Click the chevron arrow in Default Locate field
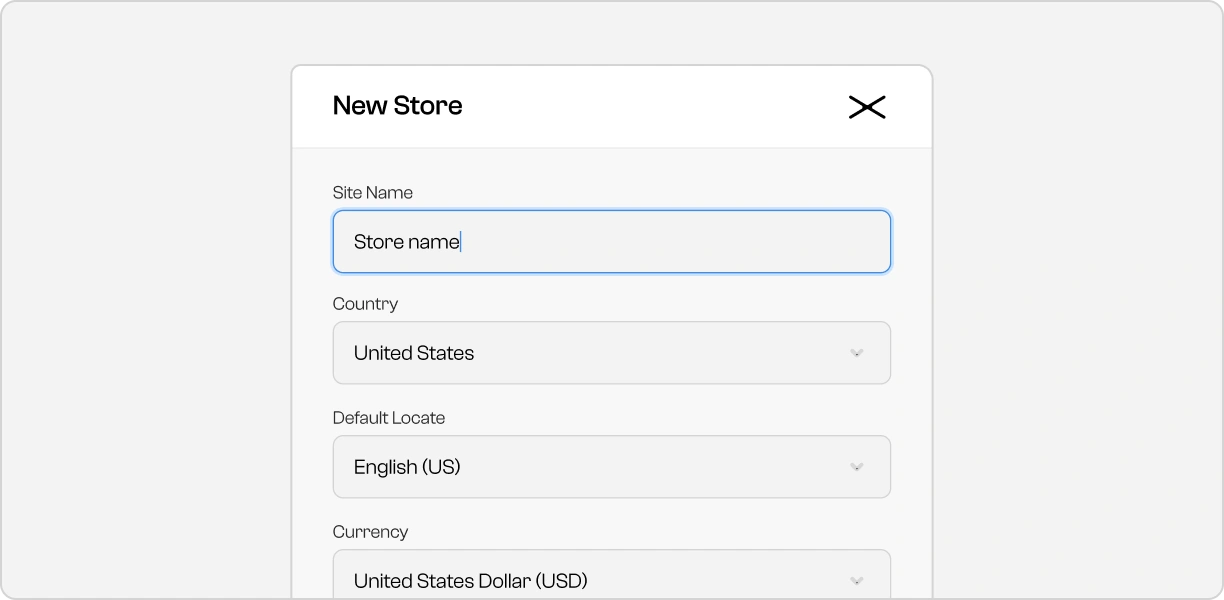This screenshot has height=600, width=1224. [x=856, y=467]
